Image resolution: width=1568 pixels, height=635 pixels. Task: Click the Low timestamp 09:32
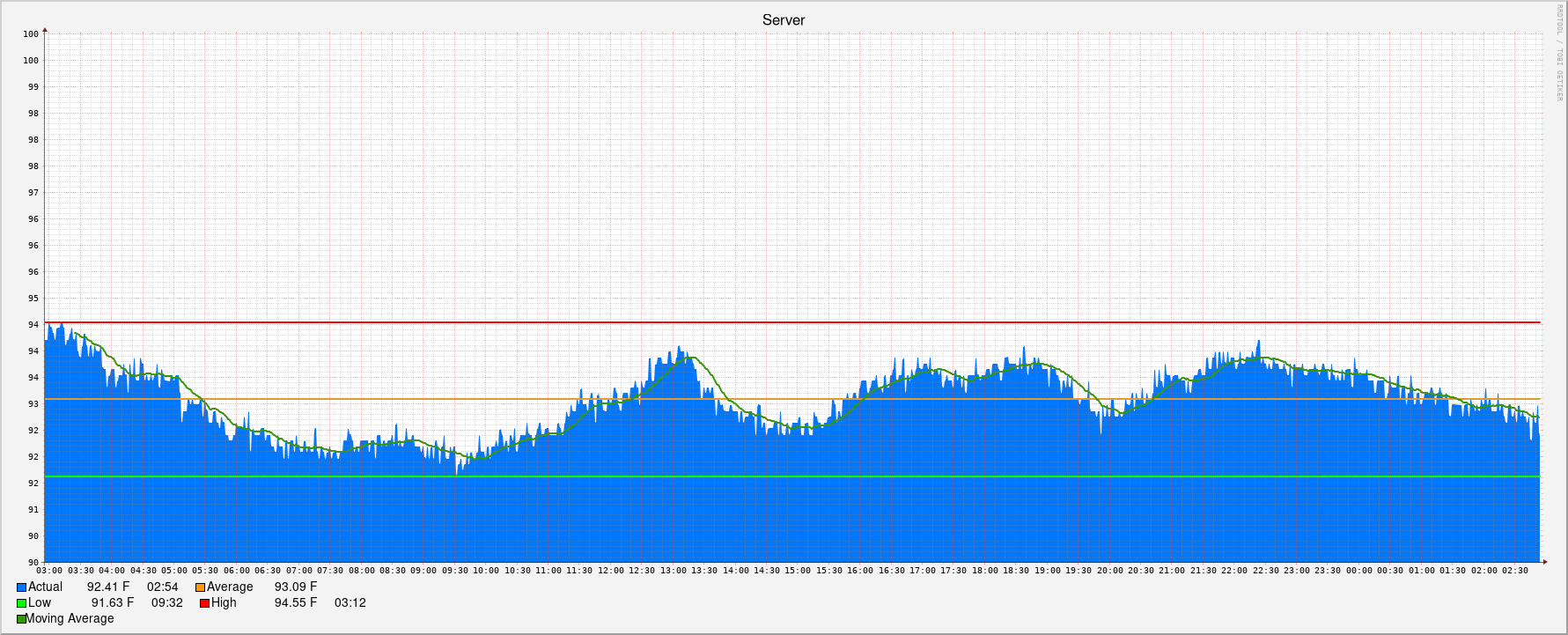[x=166, y=602]
